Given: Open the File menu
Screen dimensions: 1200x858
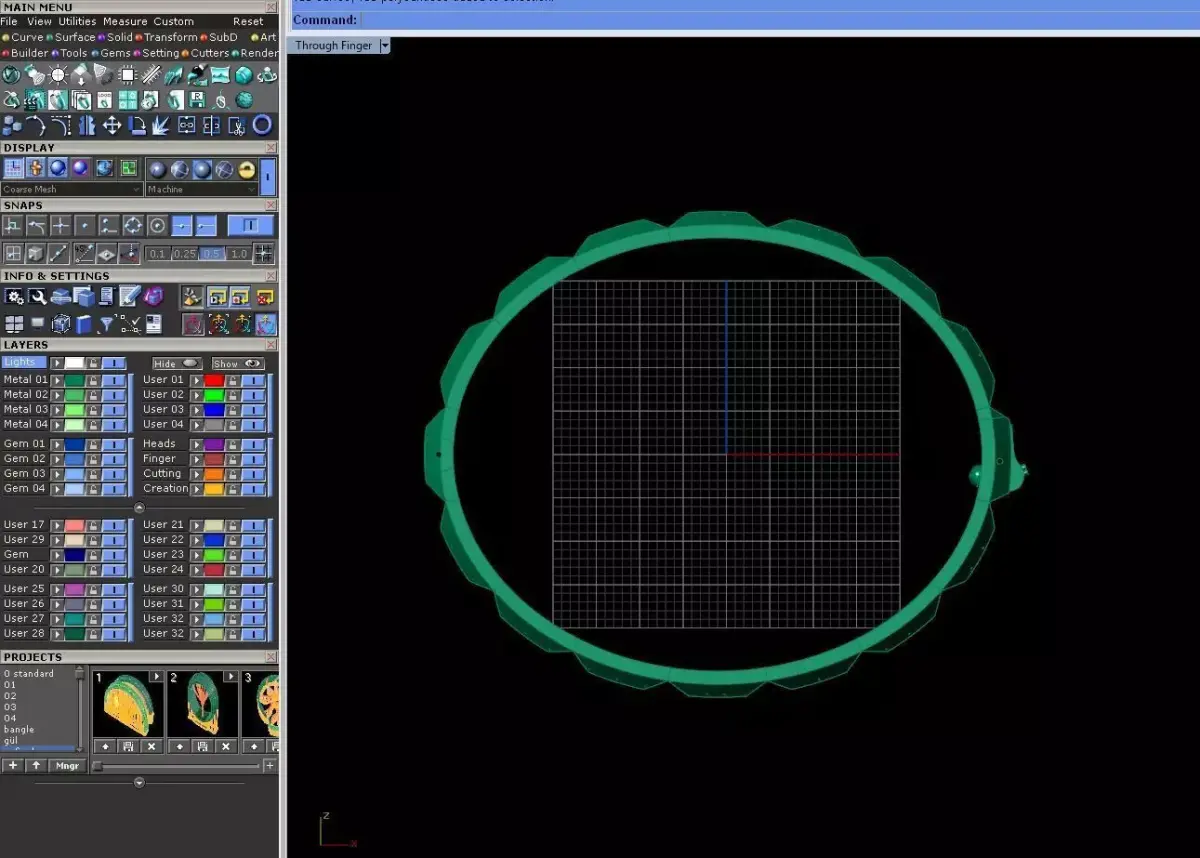Looking at the screenshot, I should tap(9, 21).
